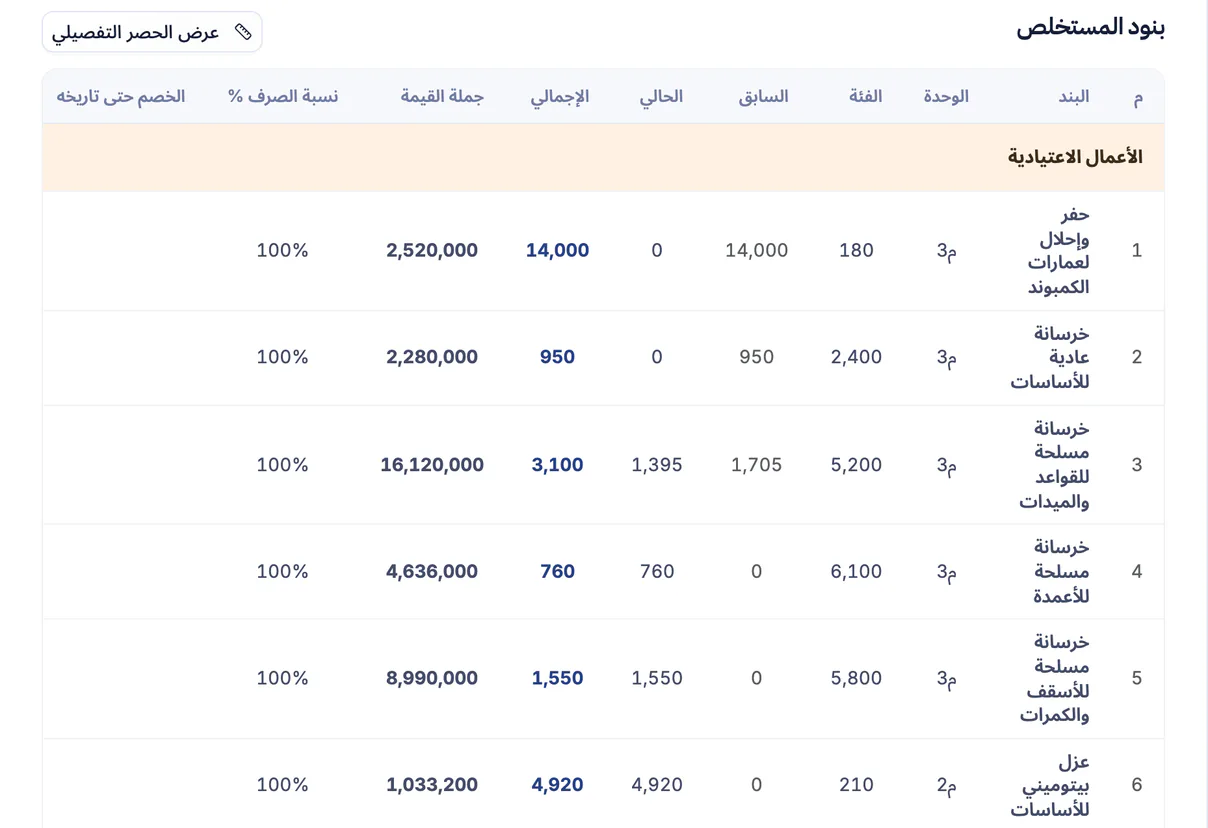Open the 760 total for columns concrete
1208x828 pixels.
click(557, 572)
